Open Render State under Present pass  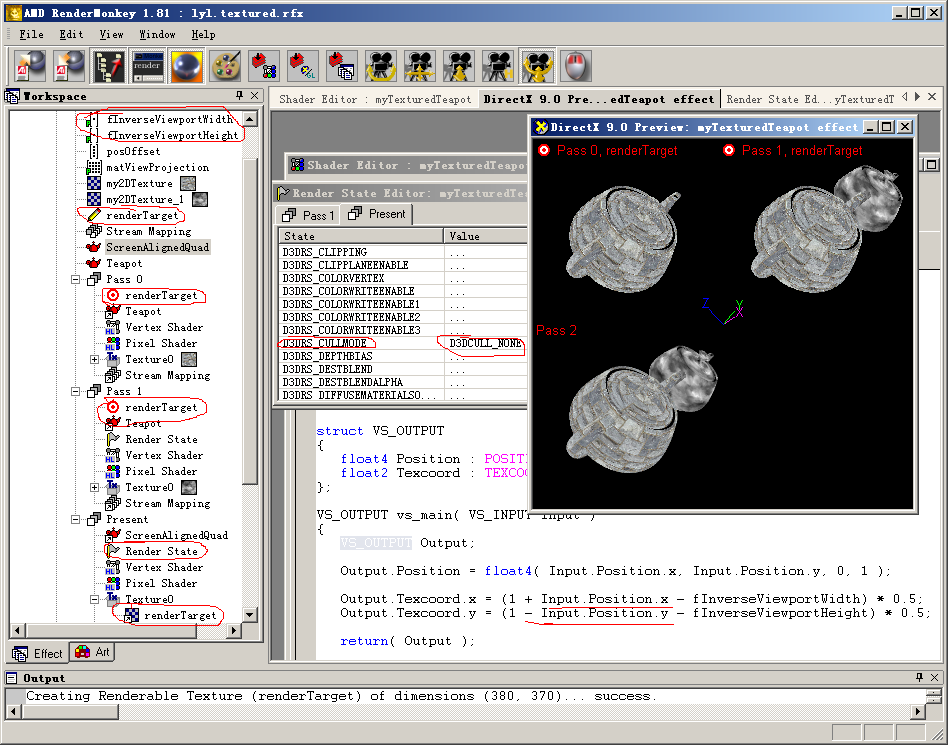(x=161, y=551)
